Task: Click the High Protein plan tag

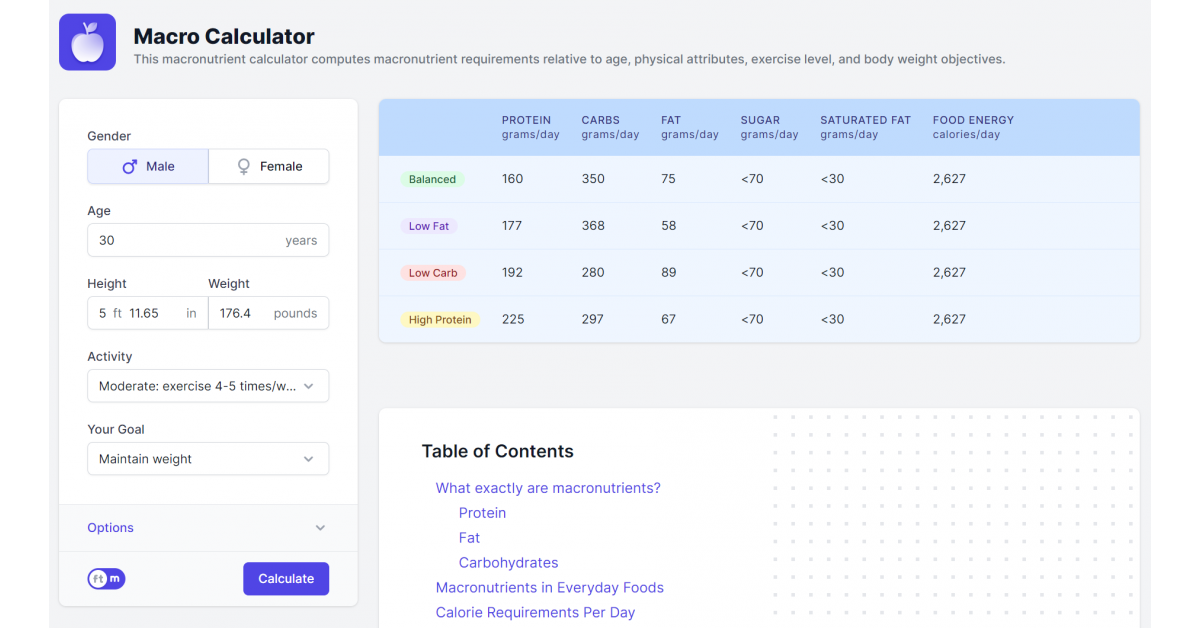Action: pos(440,320)
